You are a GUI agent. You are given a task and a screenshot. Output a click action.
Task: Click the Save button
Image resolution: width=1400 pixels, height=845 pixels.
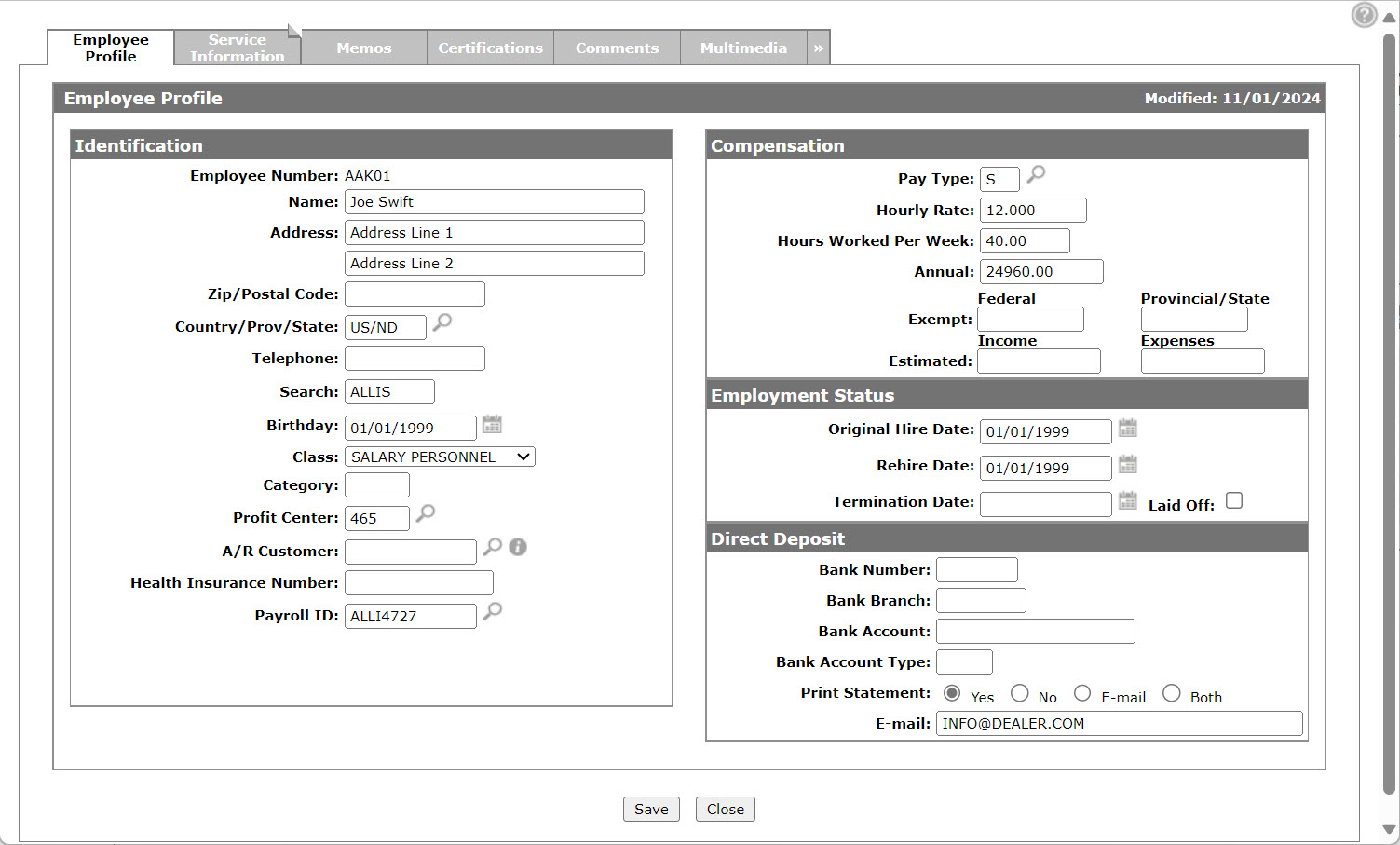651,809
